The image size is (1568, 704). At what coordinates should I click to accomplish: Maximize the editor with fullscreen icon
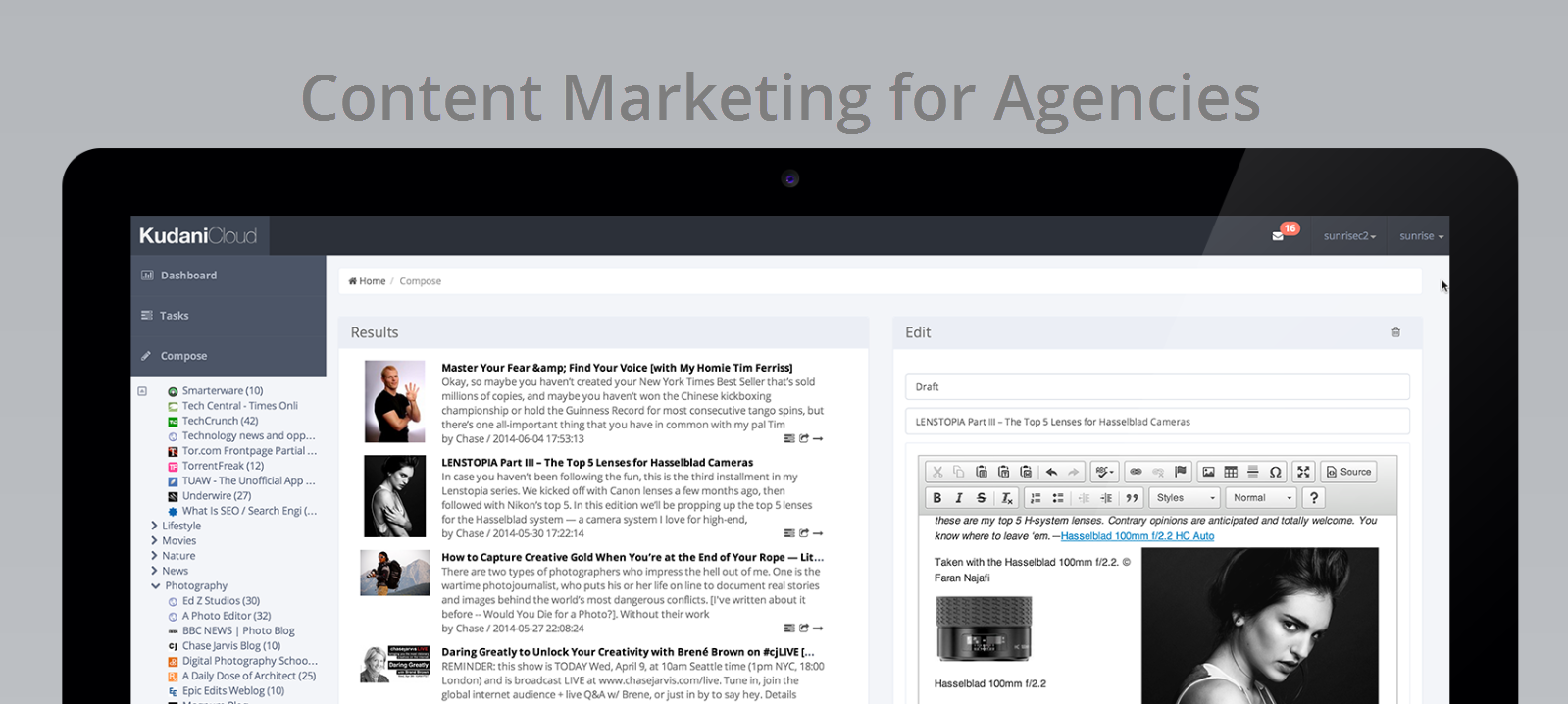(x=1303, y=472)
